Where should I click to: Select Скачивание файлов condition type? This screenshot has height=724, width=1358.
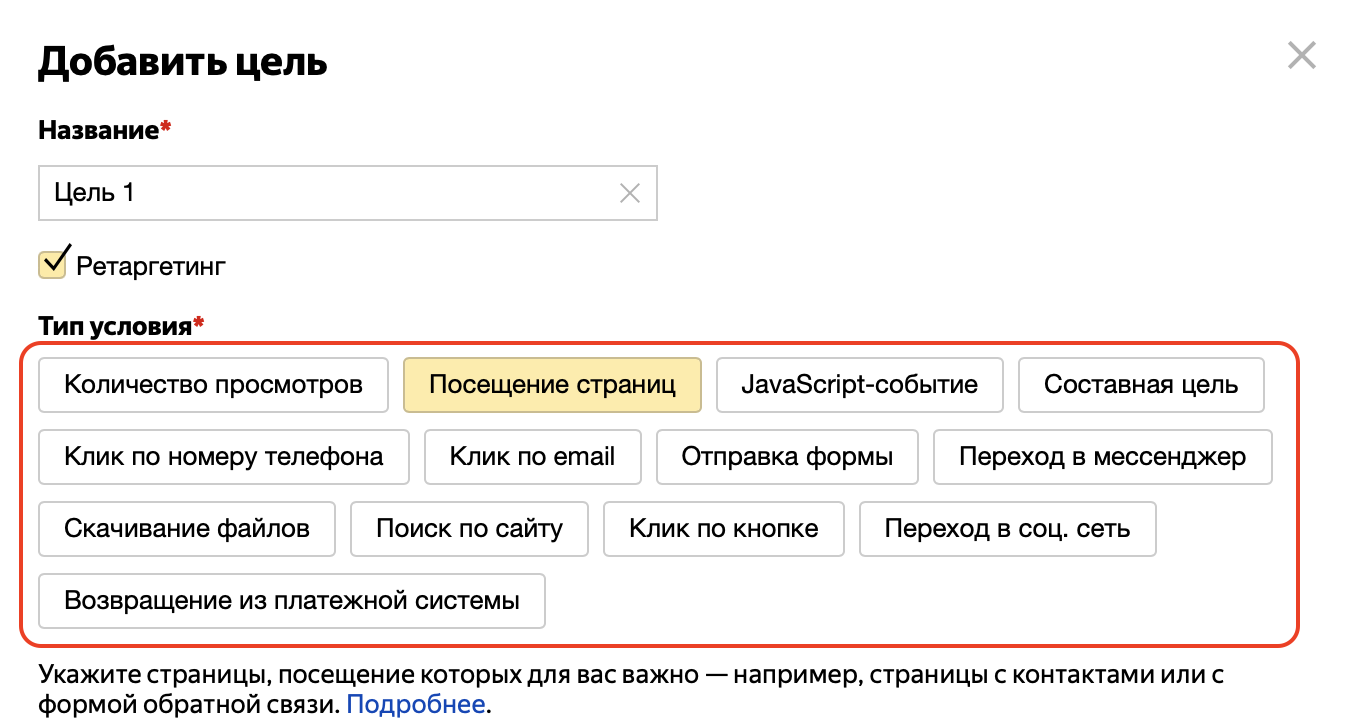[187, 529]
